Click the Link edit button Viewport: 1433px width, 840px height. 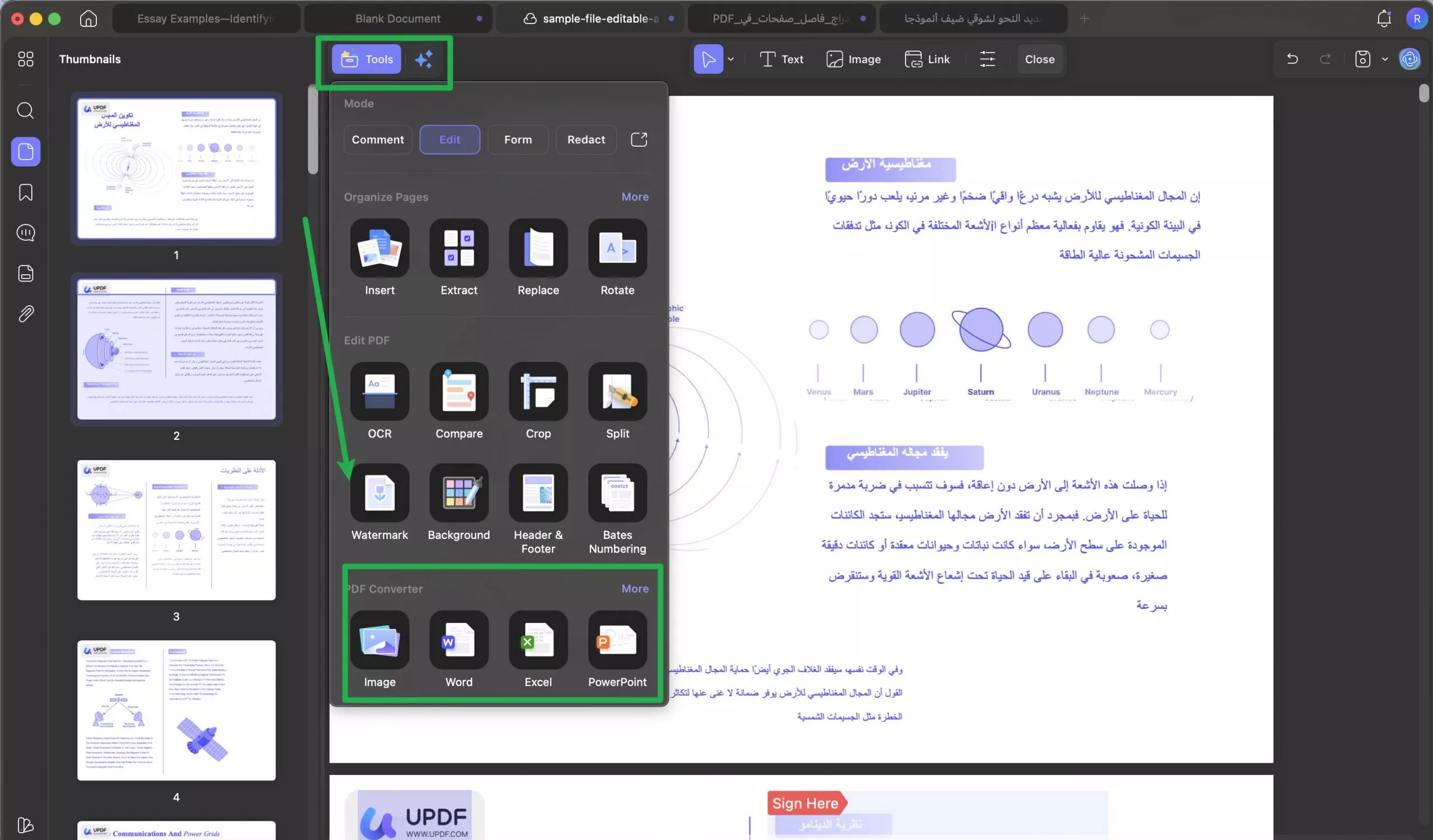(x=927, y=59)
